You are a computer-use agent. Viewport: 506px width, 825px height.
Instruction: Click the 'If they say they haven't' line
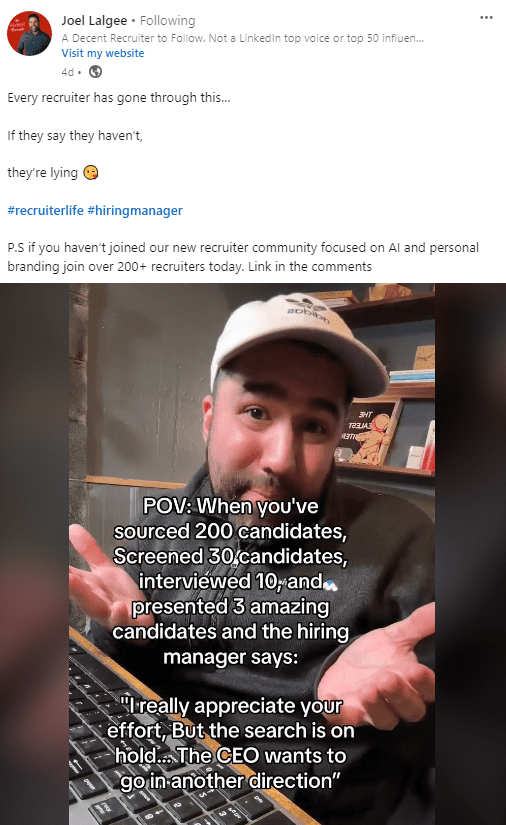(x=75, y=136)
